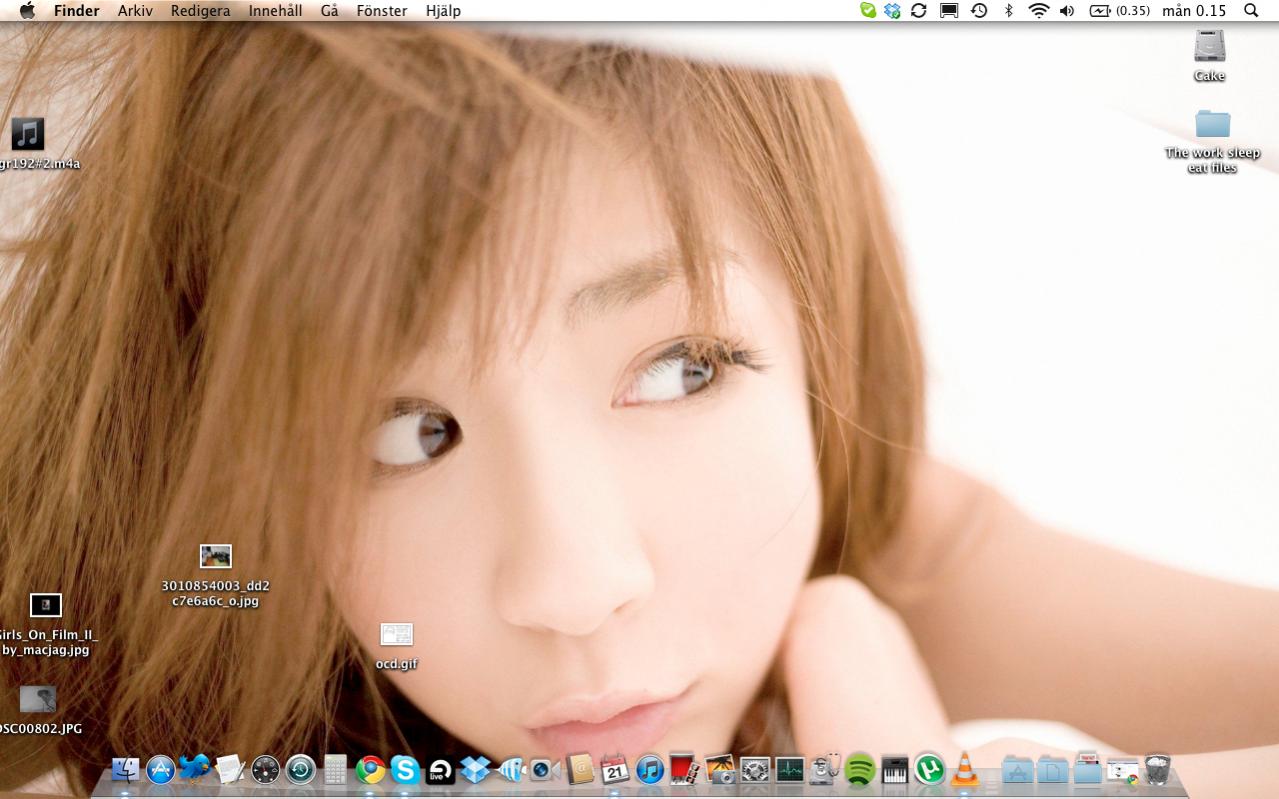Viewport: 1279px width, 799px height.
Task: Open Spotlight search magnifier
Action: coord(1251,11)
